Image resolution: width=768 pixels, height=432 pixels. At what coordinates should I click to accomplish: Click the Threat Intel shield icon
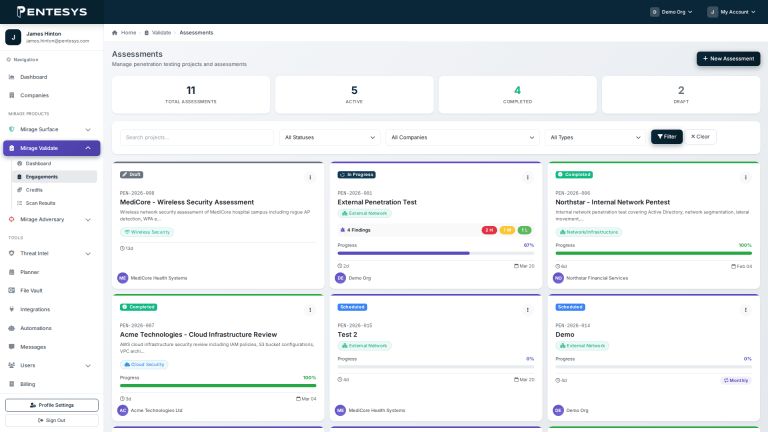pyautogui.click(x=12, y=253)
